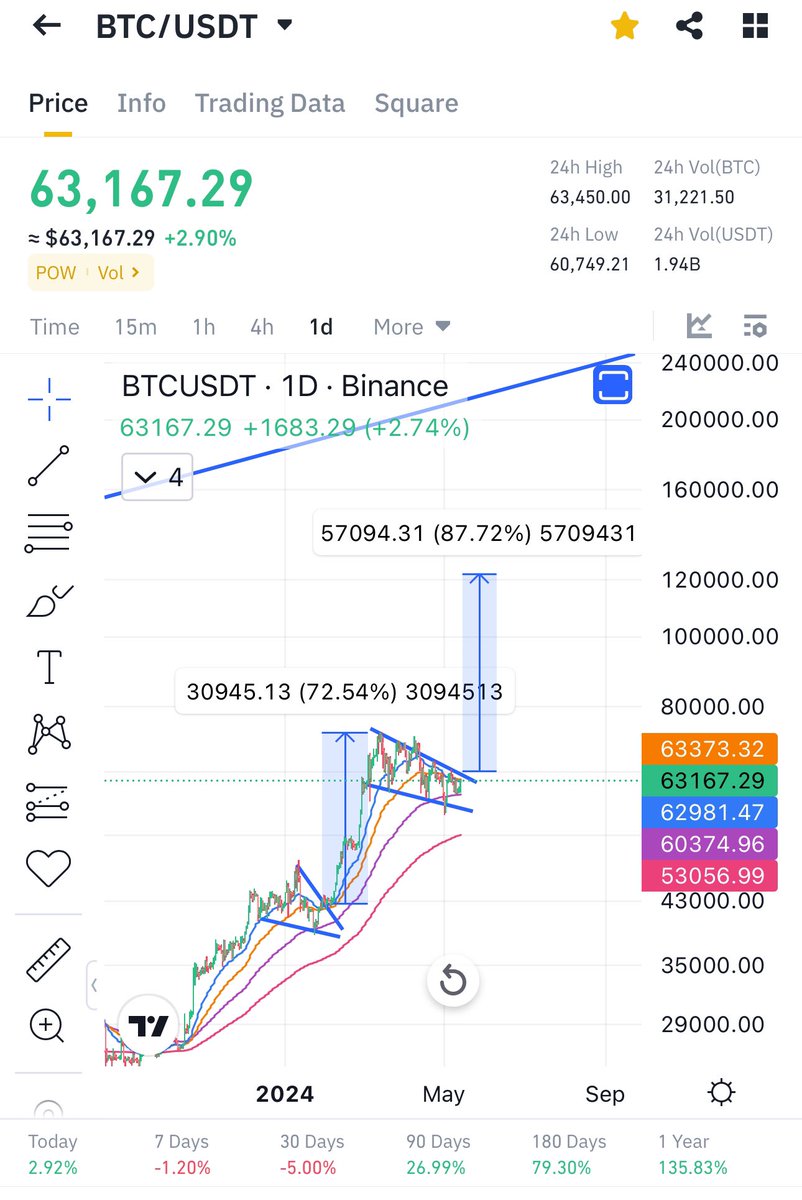Select the trend line tool
The height and width of the screenshot is (1200, 802).
(49, 466)
